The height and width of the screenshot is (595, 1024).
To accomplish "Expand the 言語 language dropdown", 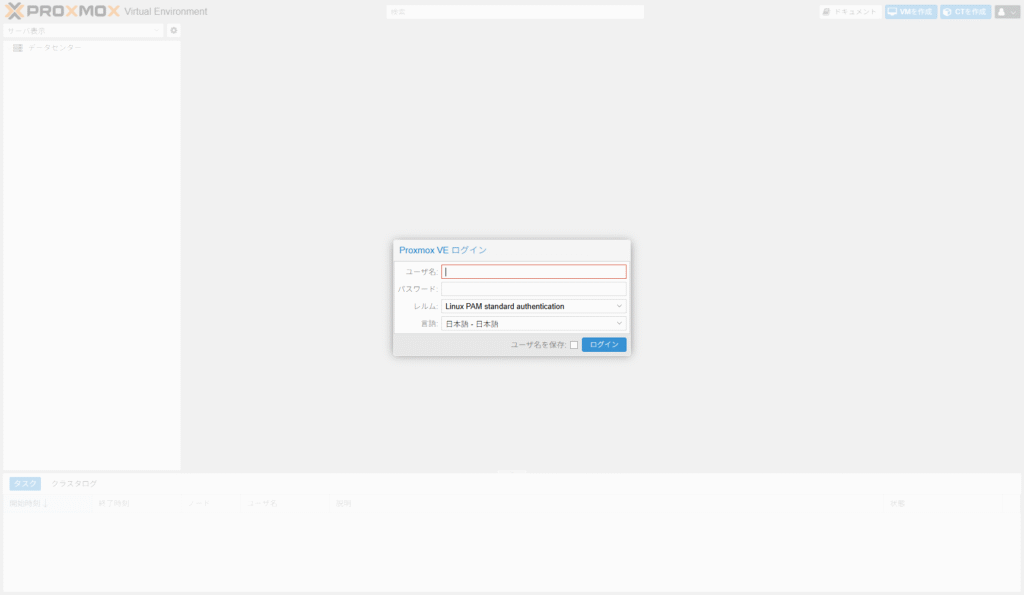I will (533, 324).
